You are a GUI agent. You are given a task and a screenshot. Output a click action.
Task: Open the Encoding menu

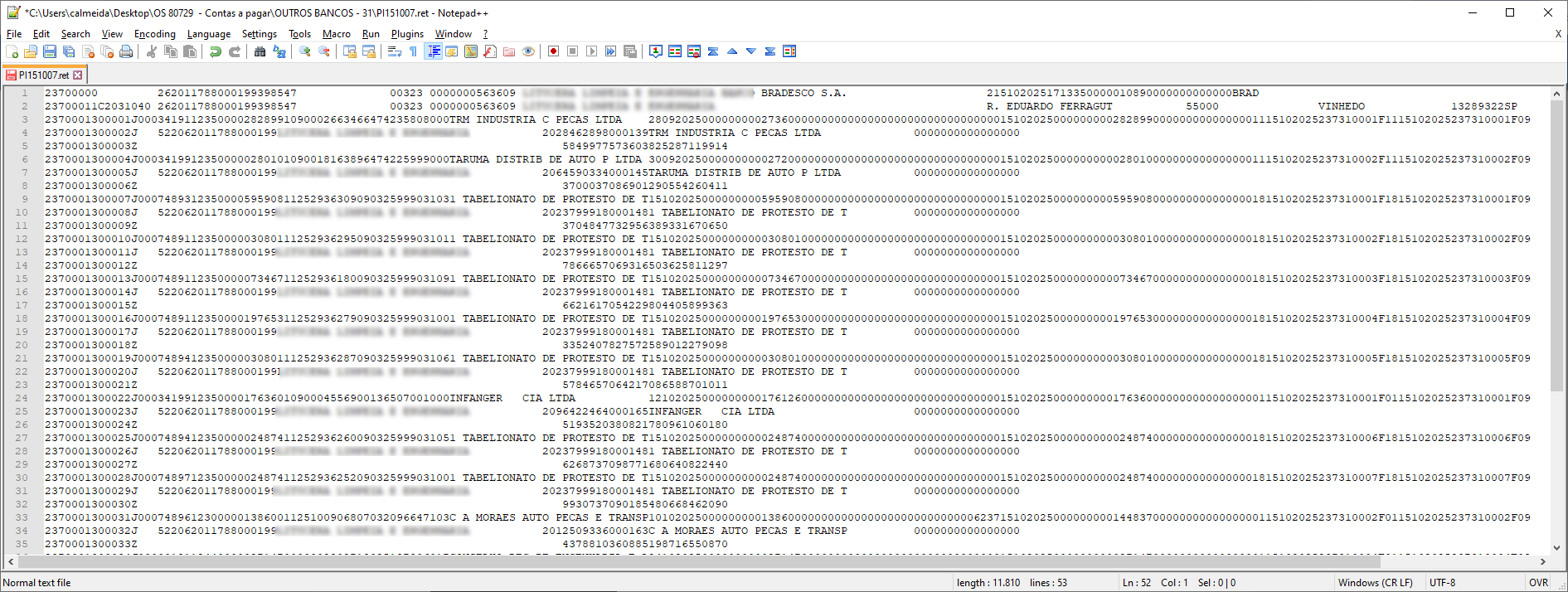[x=154, y=34]
